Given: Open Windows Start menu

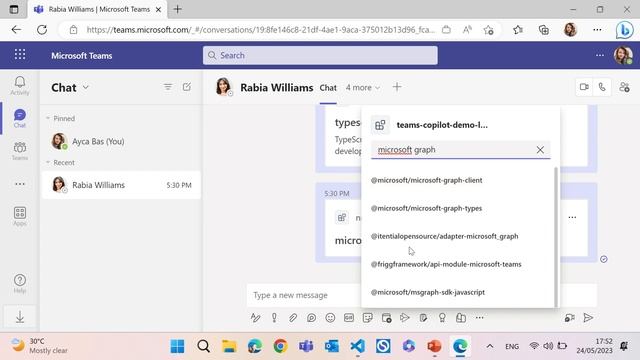Looking at the screenshot, I should click(x=178, y=346).
